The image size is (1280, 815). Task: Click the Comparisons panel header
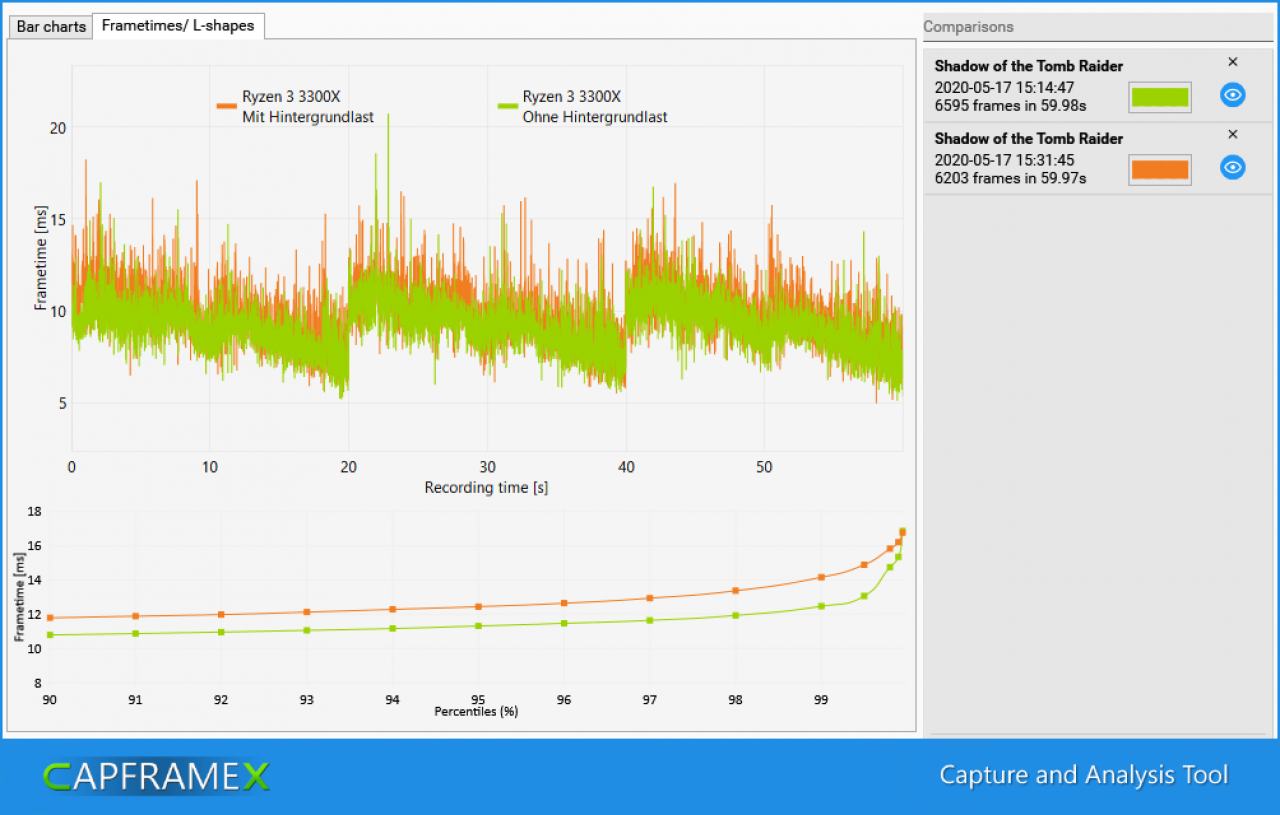click(1097, 27)
